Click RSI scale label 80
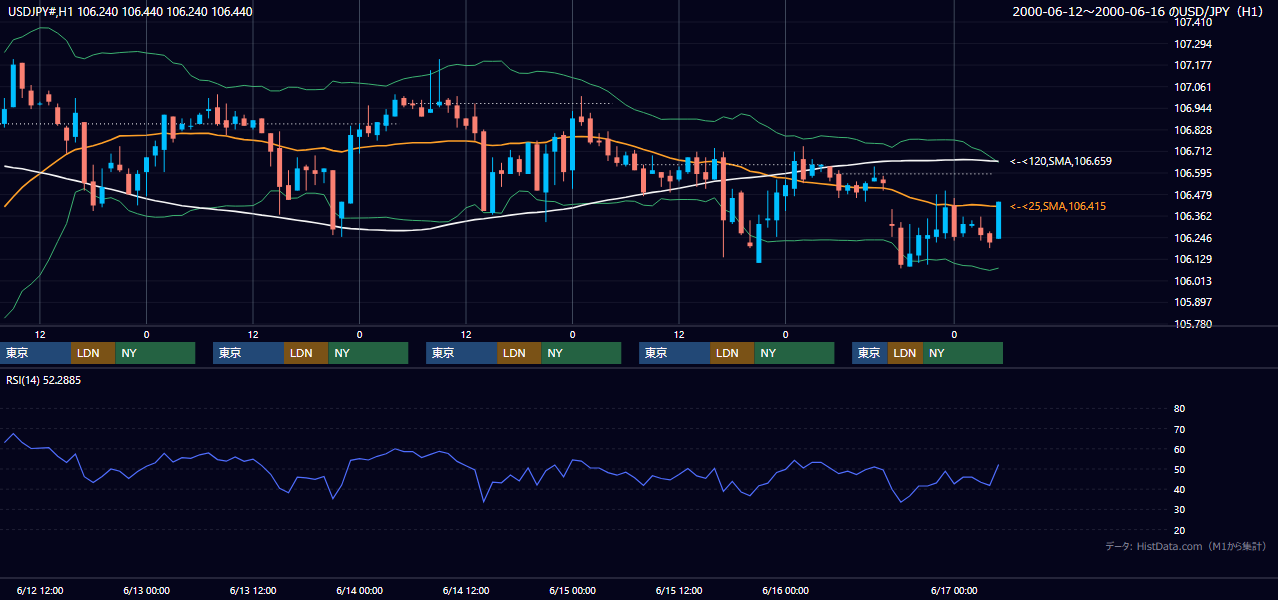 click(1179, 409)
